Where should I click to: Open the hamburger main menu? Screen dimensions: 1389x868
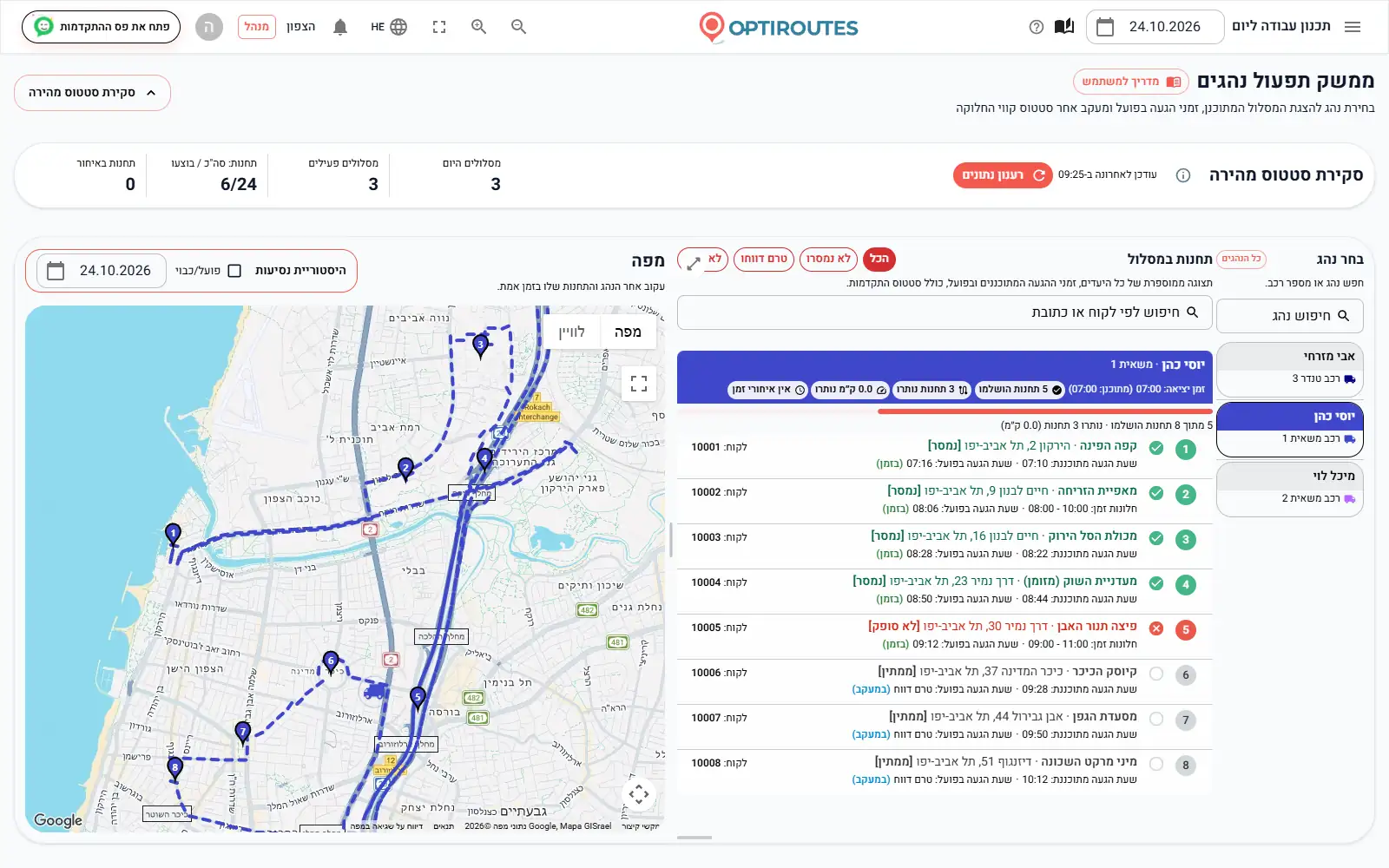[x=1352, y=27]
